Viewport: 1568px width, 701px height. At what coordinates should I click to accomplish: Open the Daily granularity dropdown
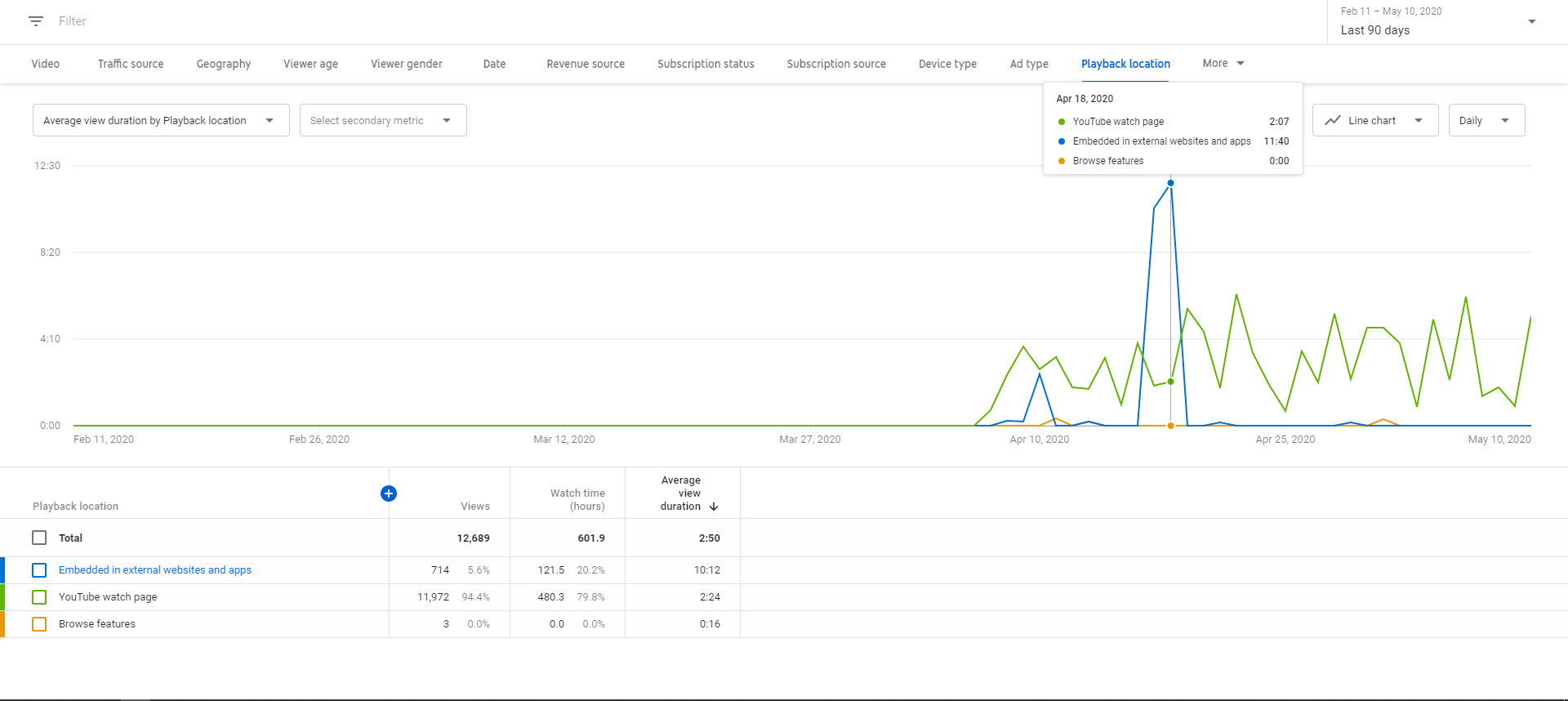click(1486, 120)
